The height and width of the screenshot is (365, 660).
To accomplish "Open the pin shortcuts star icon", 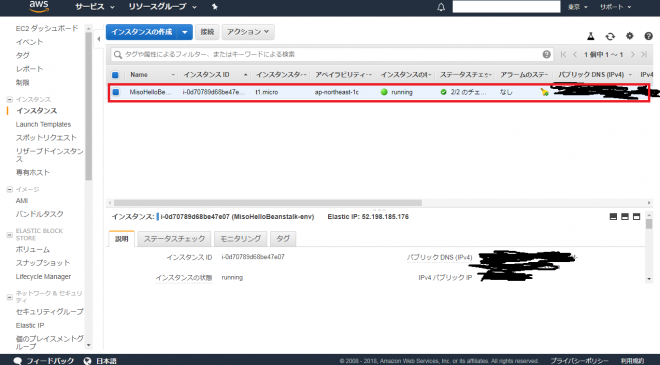I will point(215,7).
